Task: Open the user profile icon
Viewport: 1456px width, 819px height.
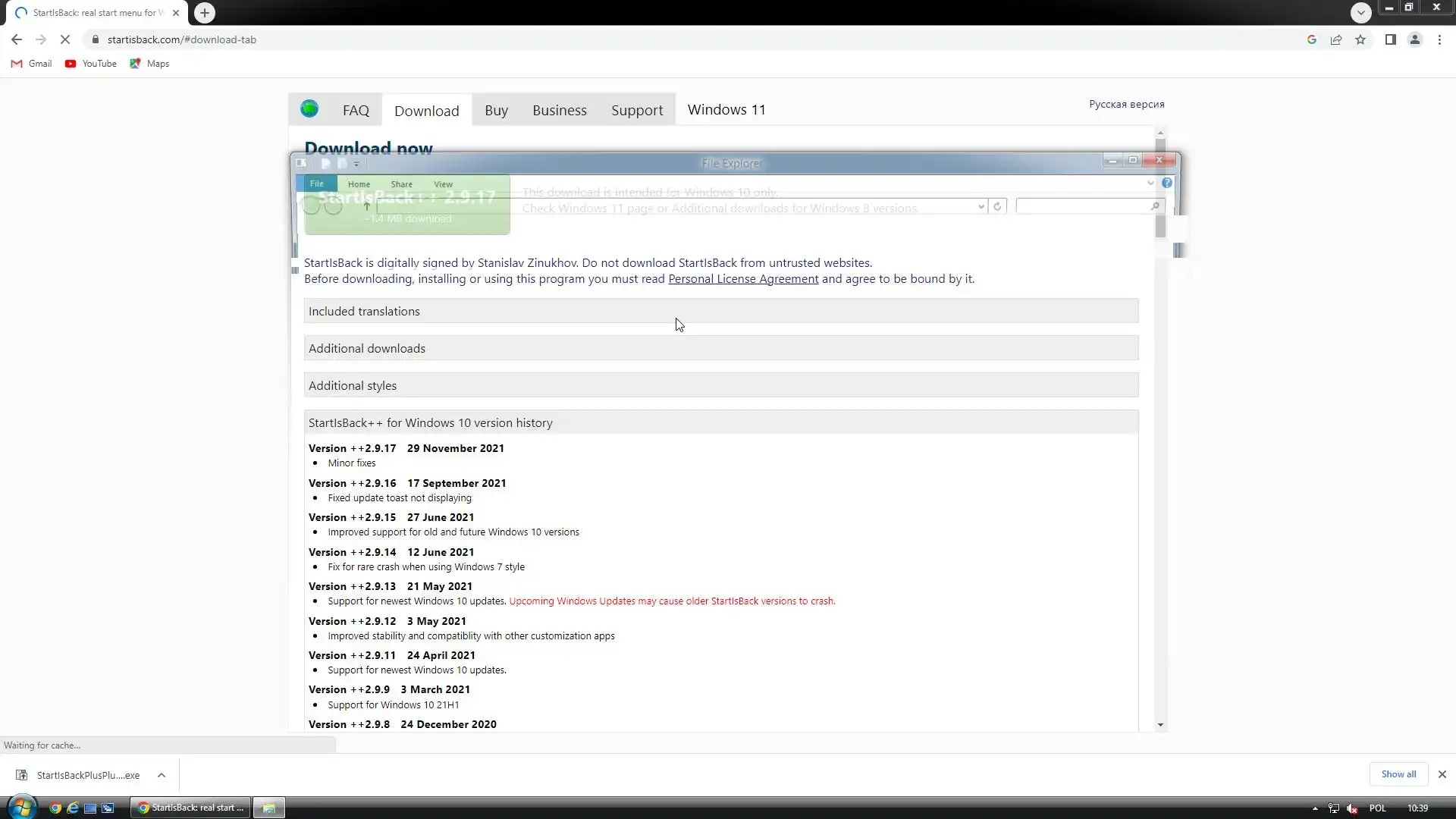Action: click(1414, 39)
